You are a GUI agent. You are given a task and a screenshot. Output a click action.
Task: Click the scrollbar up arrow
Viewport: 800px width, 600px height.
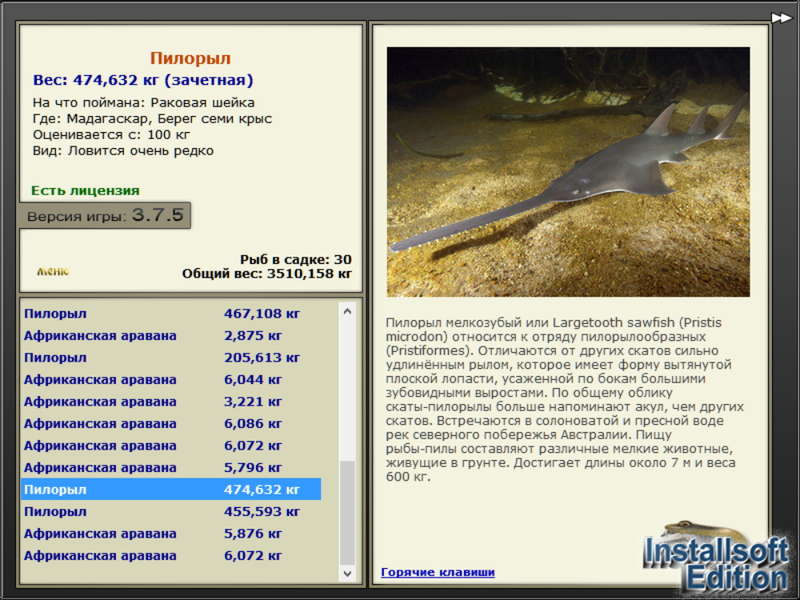347,311
